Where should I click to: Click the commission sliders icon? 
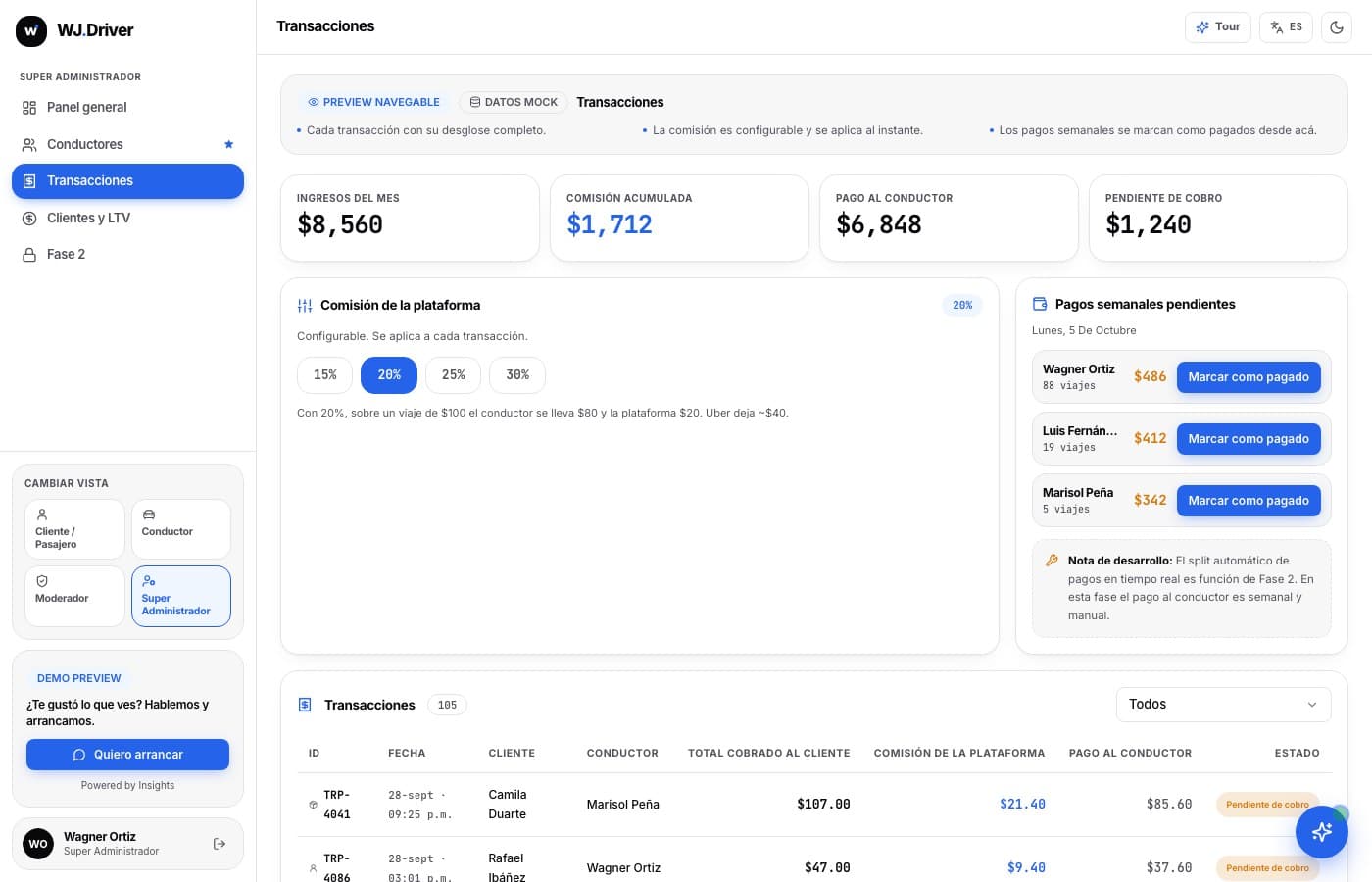(305, 306)
